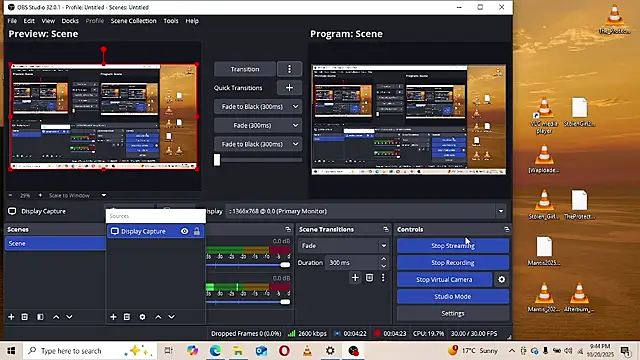Open the File menu

click(x=12, y=21)
